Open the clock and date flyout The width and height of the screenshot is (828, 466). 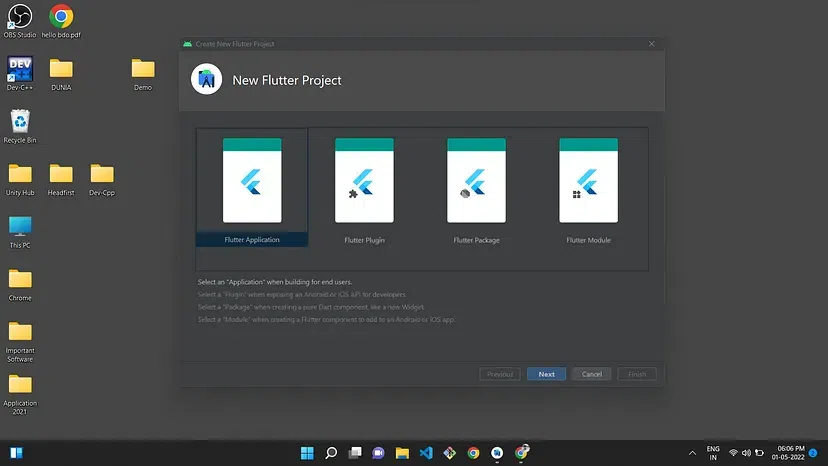point(788,453)
